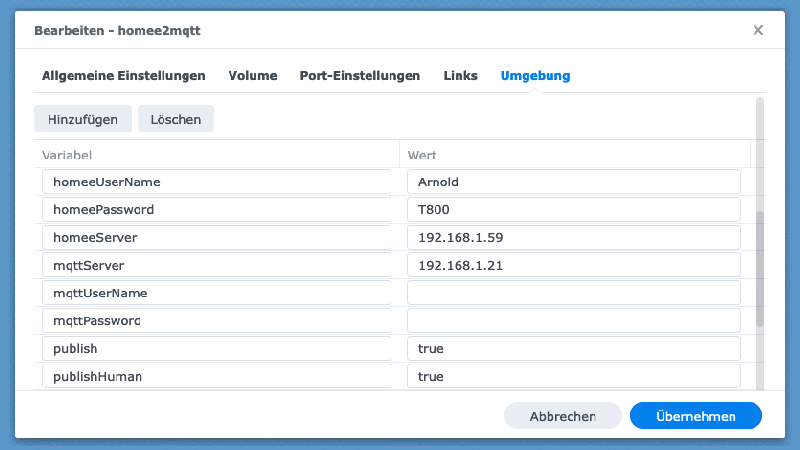The image size is (800, 450).
Task: Focus the empty mqttPassword value field
Action: 573,321
